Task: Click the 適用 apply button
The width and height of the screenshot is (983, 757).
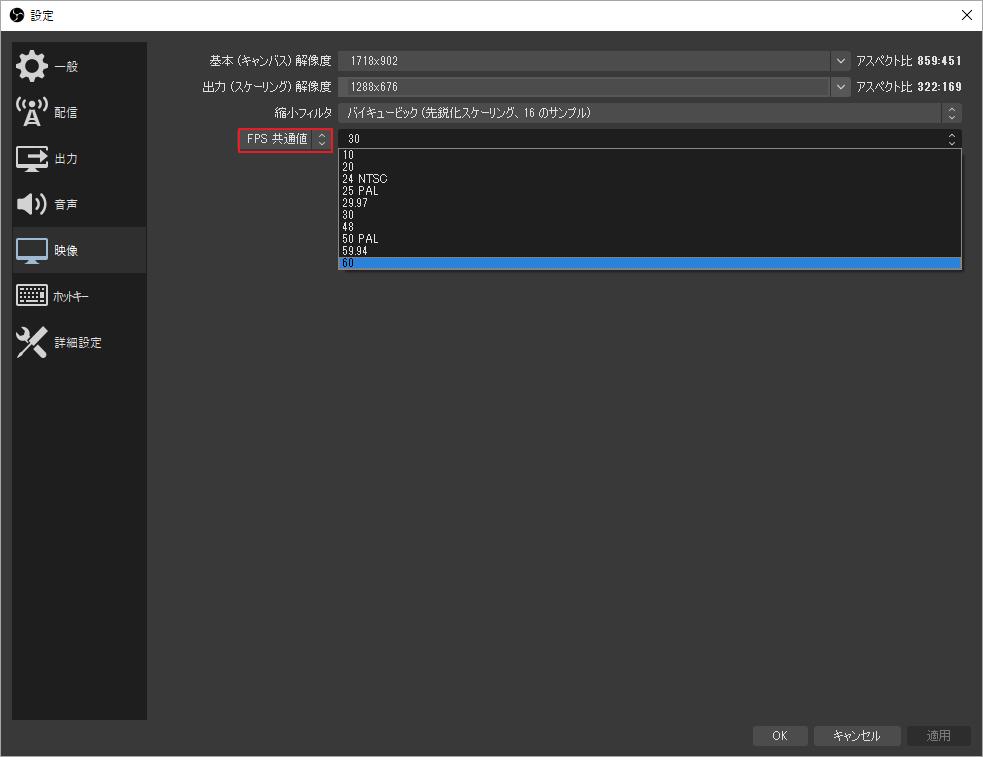Action: [938, 736]
